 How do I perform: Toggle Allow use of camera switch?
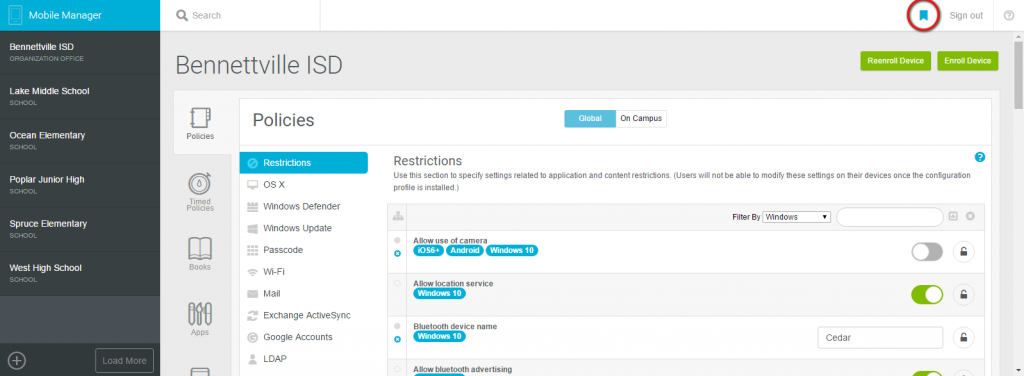(927, 252)
